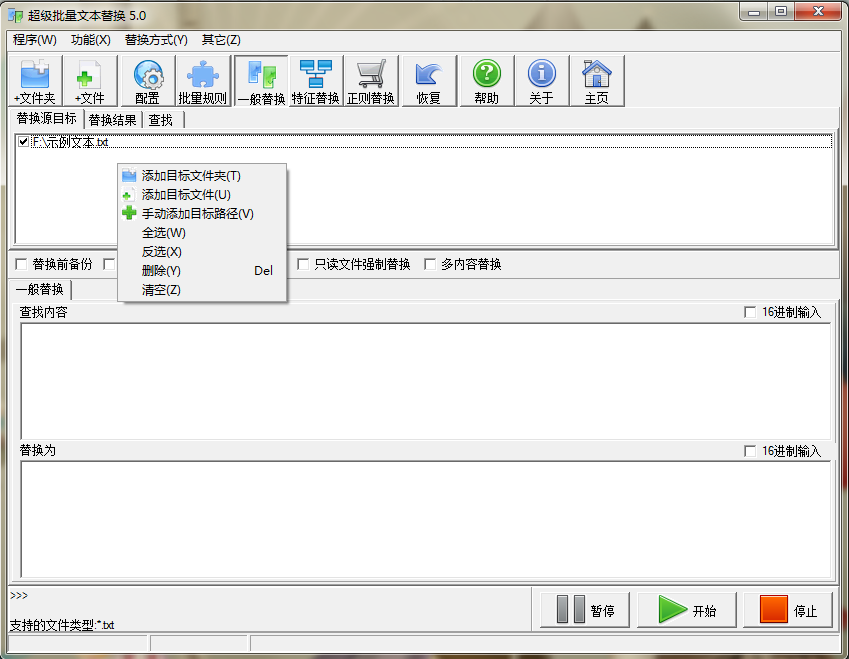Viewport: 849px width, 659px height.
Task: Choose 手动添加目标路径(V) from context menu
Action: coord(202,213)
